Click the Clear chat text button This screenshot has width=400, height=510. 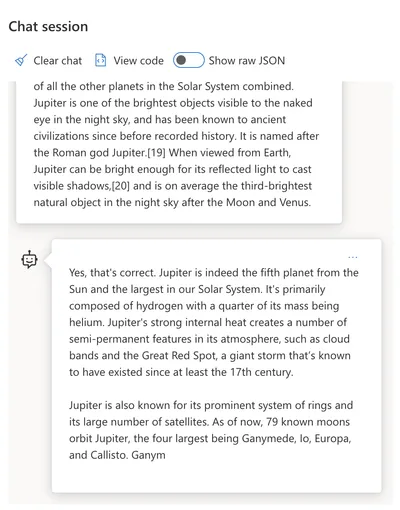point(57,61)
